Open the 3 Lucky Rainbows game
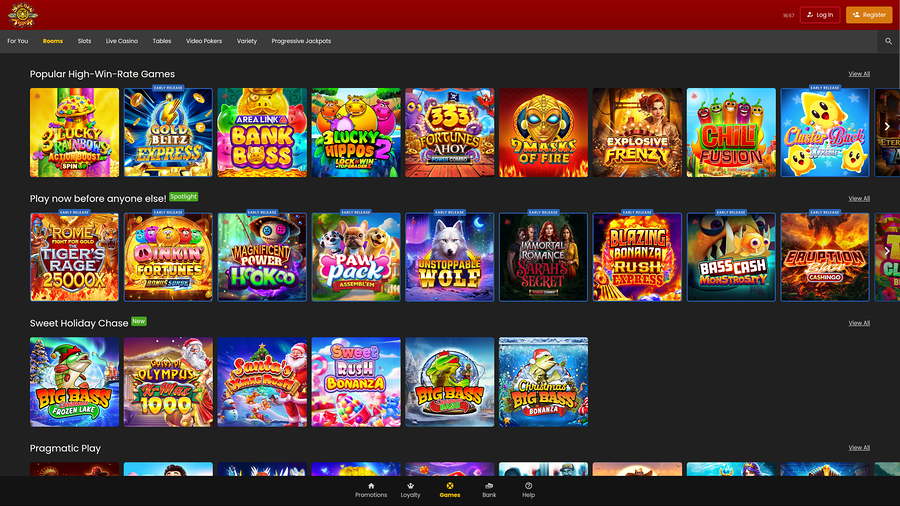The image size is (900, 506). [75, 133]
